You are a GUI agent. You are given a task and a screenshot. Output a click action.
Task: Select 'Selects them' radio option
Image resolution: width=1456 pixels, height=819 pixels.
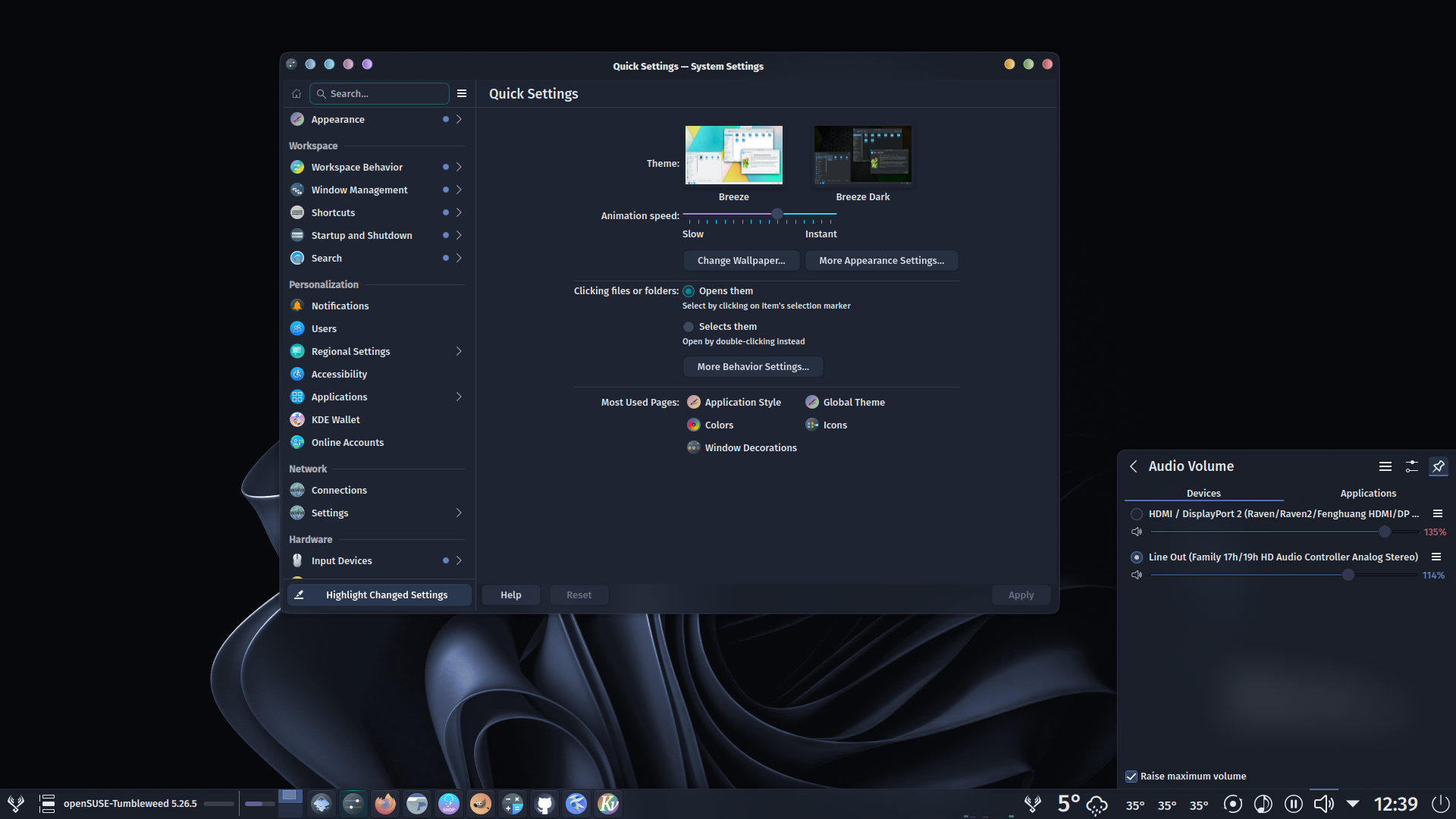(x=689, y=327)
